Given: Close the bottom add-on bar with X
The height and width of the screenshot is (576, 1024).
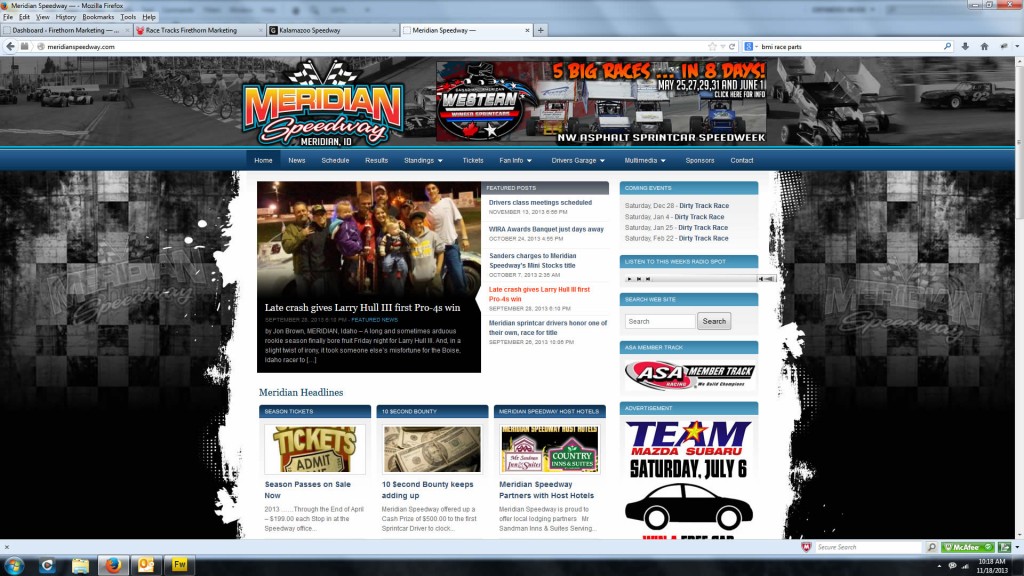Looking at the screenshot, I should pos(7,547).
